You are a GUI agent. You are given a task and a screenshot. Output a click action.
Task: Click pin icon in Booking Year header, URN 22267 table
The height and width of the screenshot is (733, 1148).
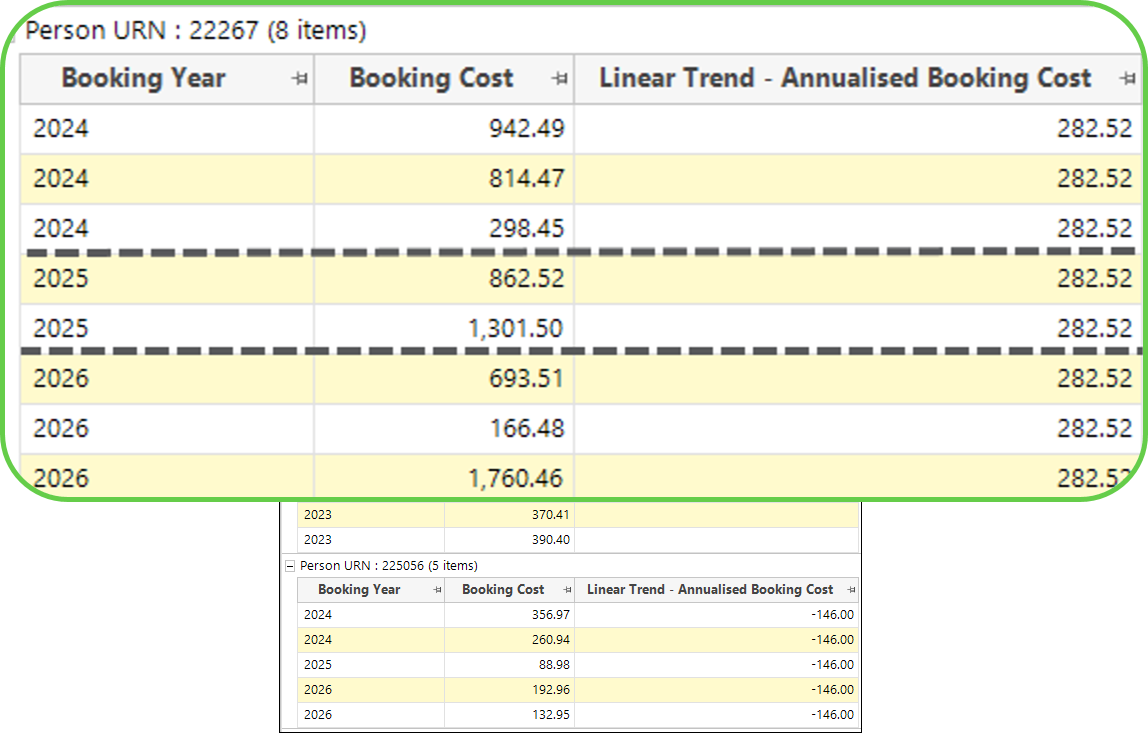pos(299,78)
